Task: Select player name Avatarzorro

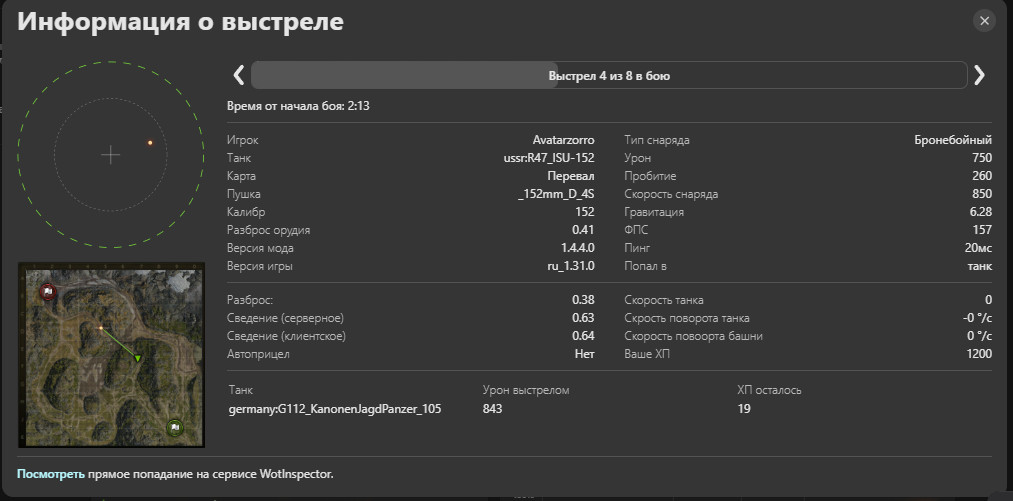Action: click(x=563, y=140)
